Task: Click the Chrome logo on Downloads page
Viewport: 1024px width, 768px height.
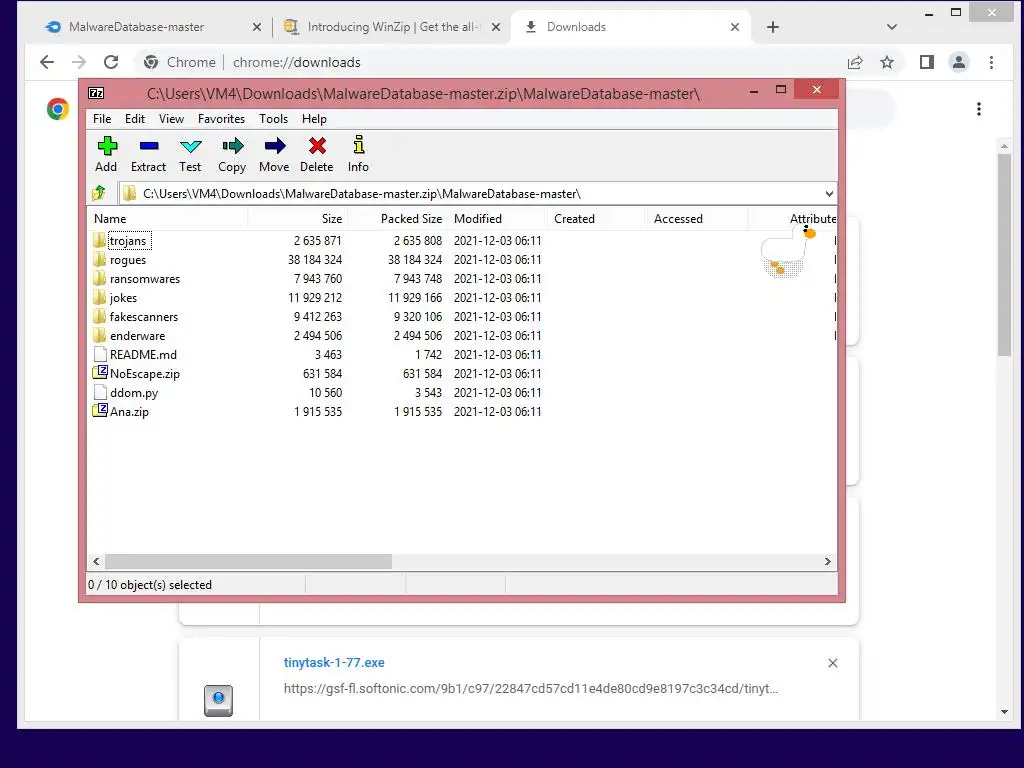Action: point(57,109)
